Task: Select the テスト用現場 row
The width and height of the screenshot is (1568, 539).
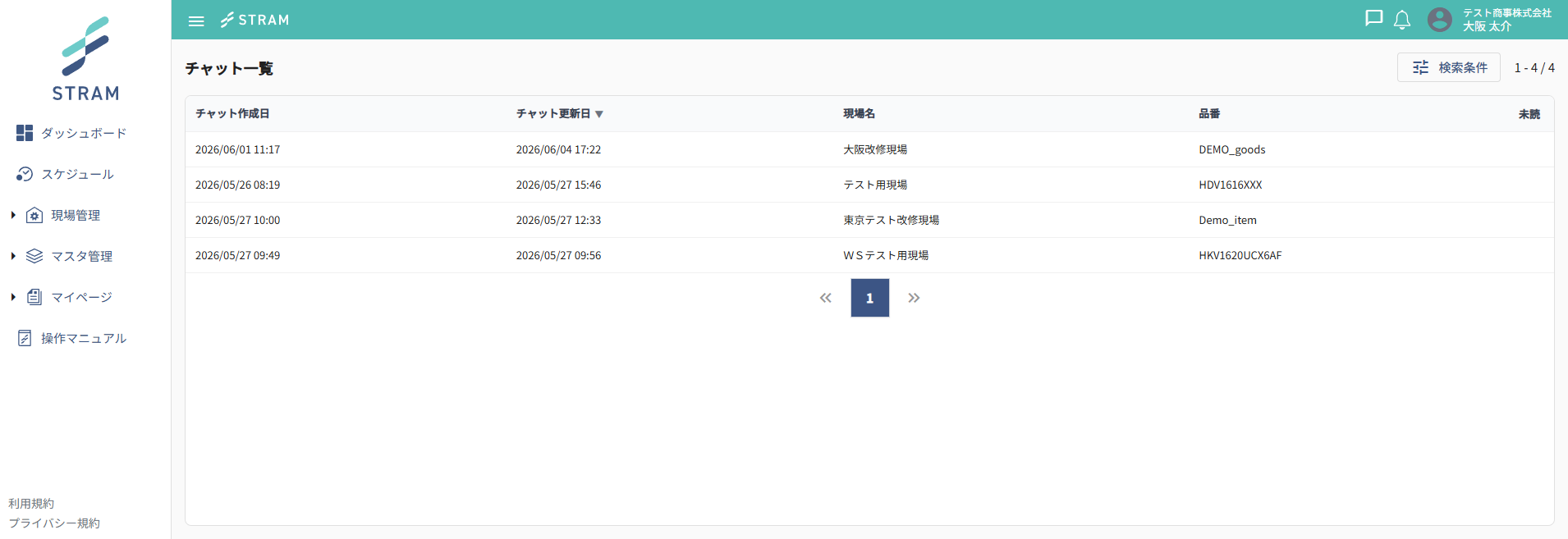Action: coord(869,185)
